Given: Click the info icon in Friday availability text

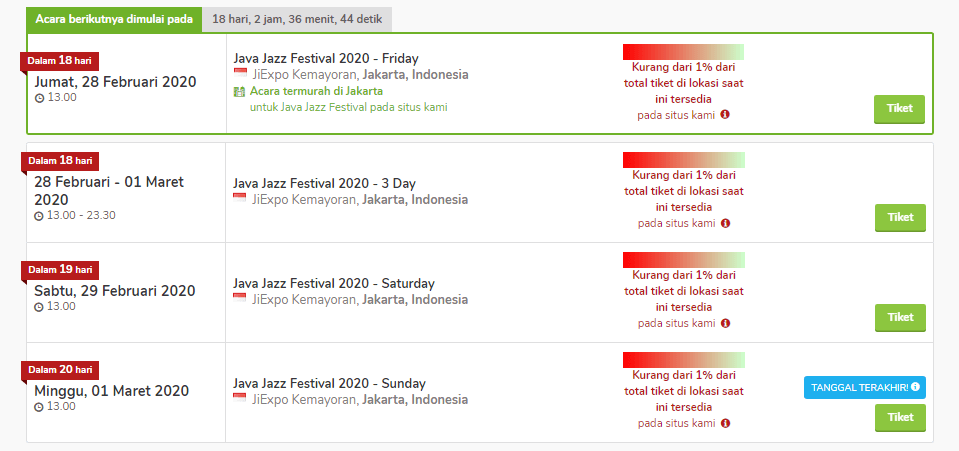Looking at the screenshot, I should click(x=725, y=114).
